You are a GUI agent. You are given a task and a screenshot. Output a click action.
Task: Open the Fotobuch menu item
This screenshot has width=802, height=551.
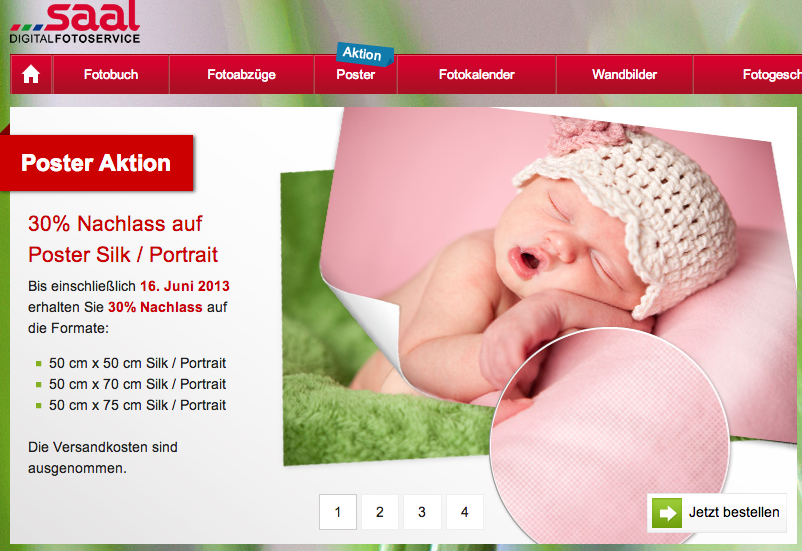pyautogui.click(x=111, y=75)
